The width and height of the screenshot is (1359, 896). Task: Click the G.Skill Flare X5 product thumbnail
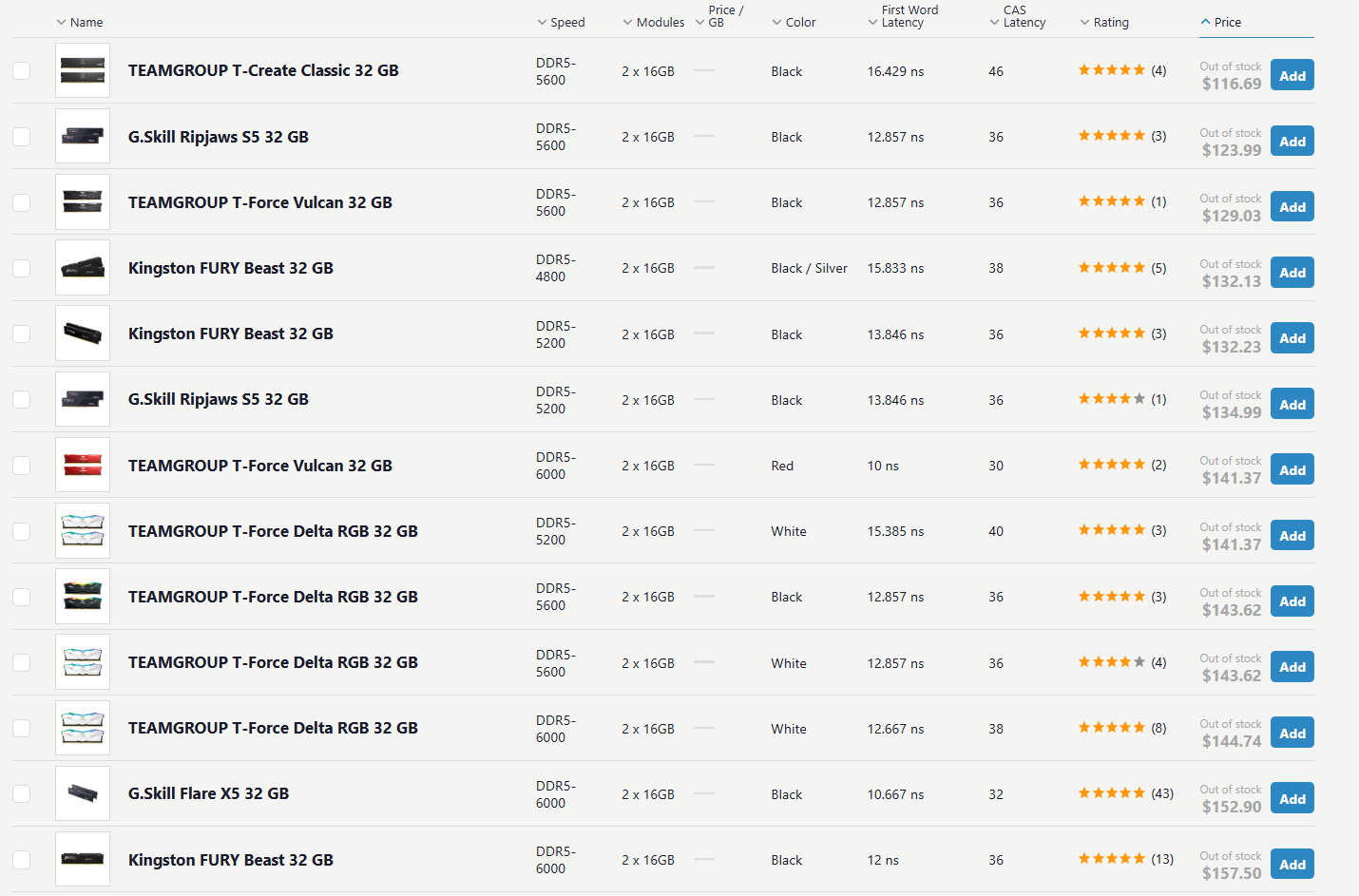83,793
